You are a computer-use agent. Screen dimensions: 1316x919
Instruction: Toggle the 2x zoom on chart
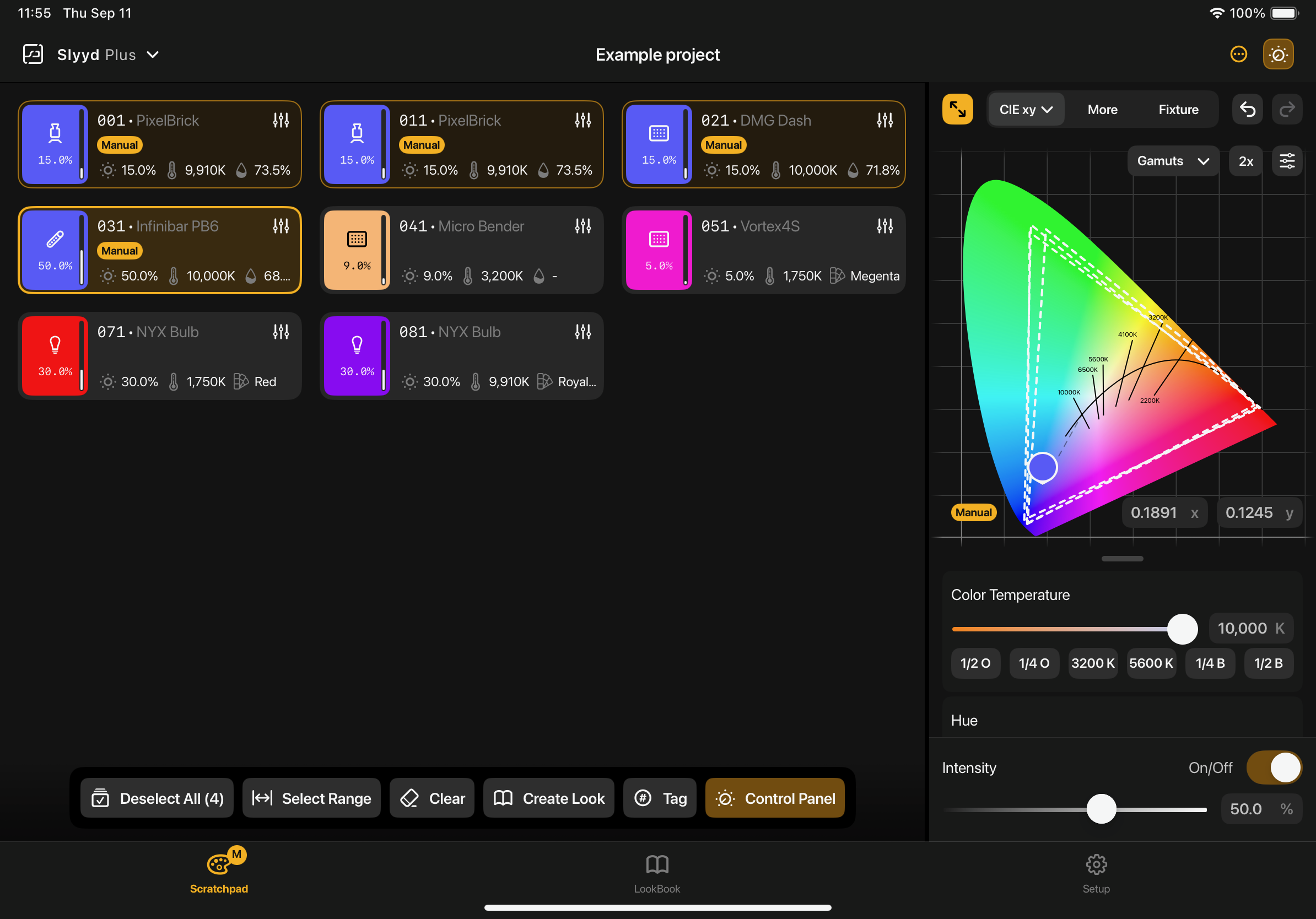(x=1245, y=161)
